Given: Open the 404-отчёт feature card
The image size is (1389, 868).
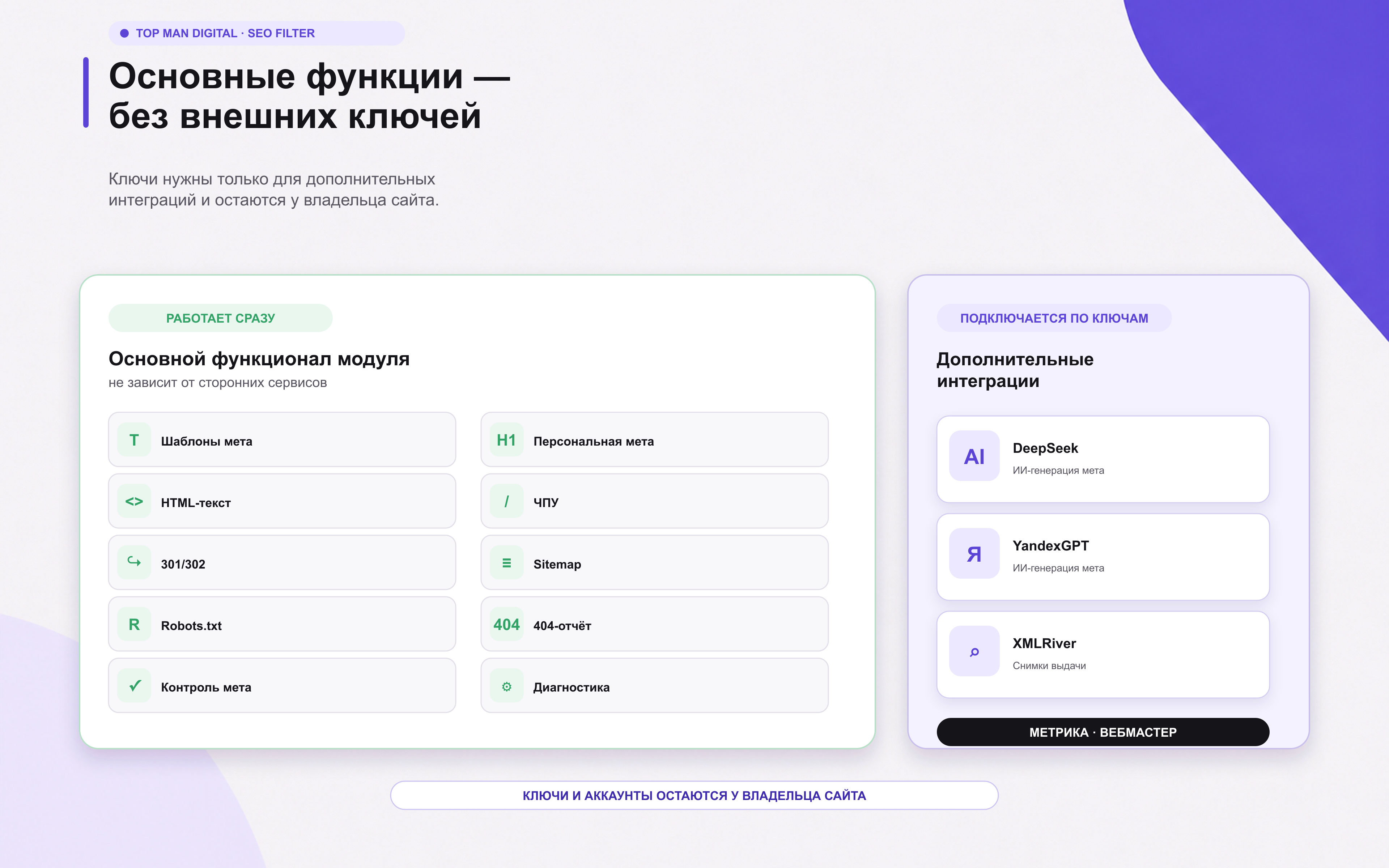Looking at the screenshot, I should pos(654,624).
